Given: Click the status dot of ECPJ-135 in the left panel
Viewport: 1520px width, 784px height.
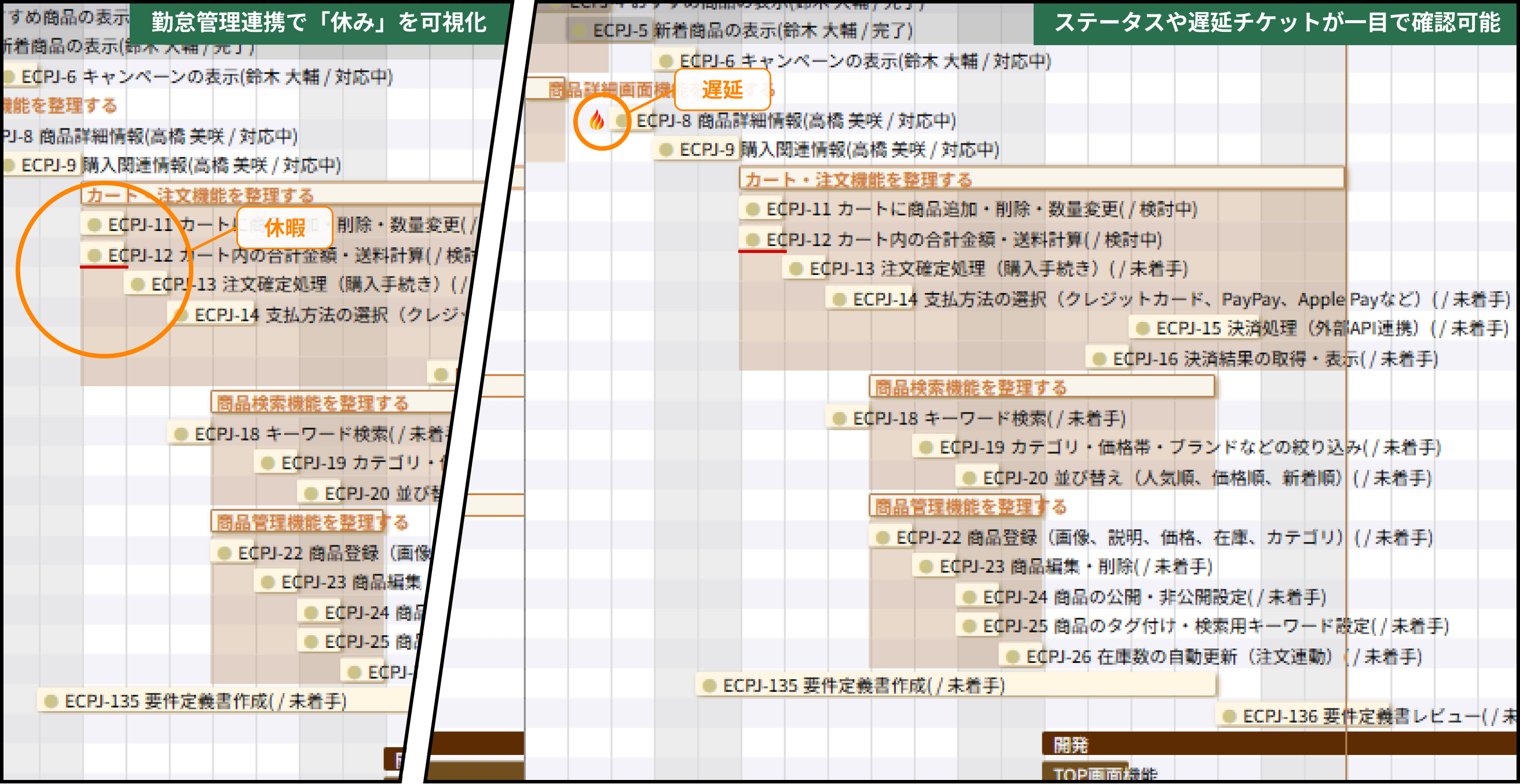Looking at the screenshot, I should tap(52, 701).
